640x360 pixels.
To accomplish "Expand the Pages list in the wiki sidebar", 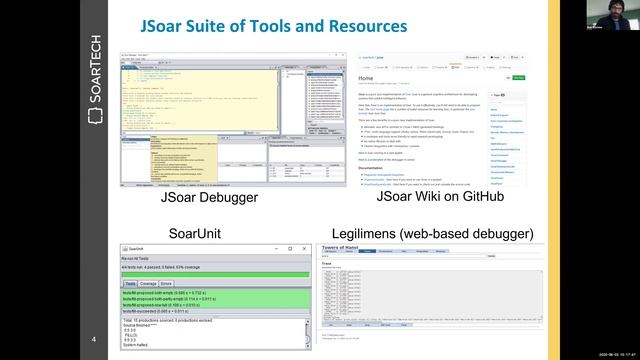I will tap(498, 95).
